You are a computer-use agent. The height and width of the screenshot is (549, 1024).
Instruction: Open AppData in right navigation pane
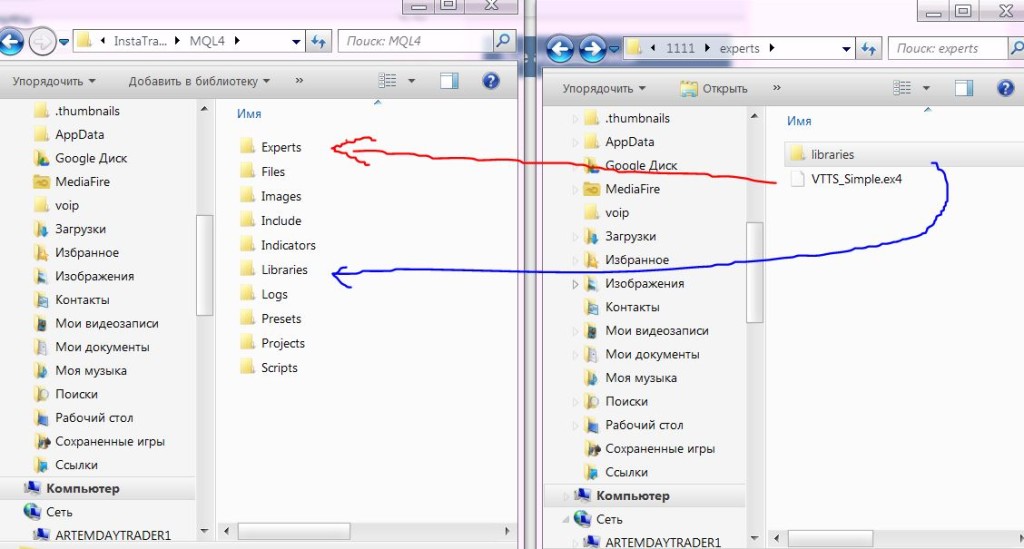(619, 142)
